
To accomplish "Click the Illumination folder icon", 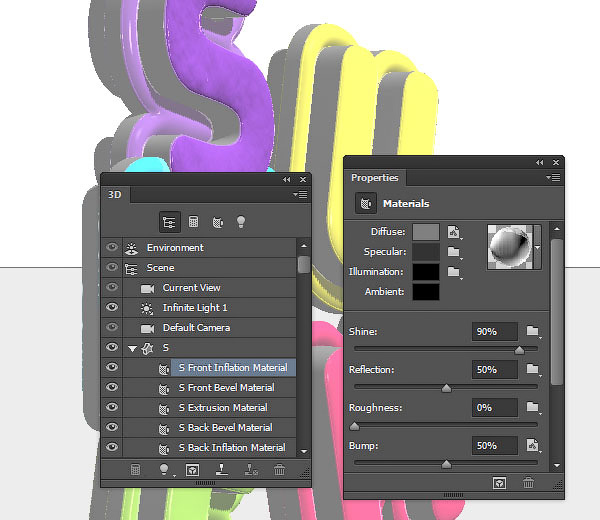I will tap(454, 272).
